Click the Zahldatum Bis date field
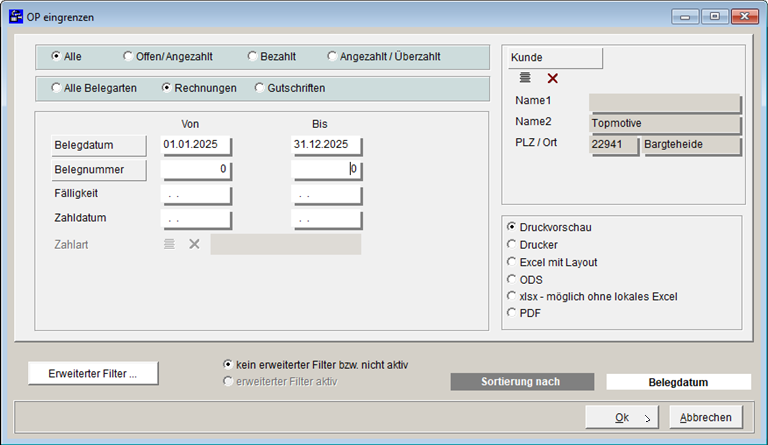 (x=327, y=220)
